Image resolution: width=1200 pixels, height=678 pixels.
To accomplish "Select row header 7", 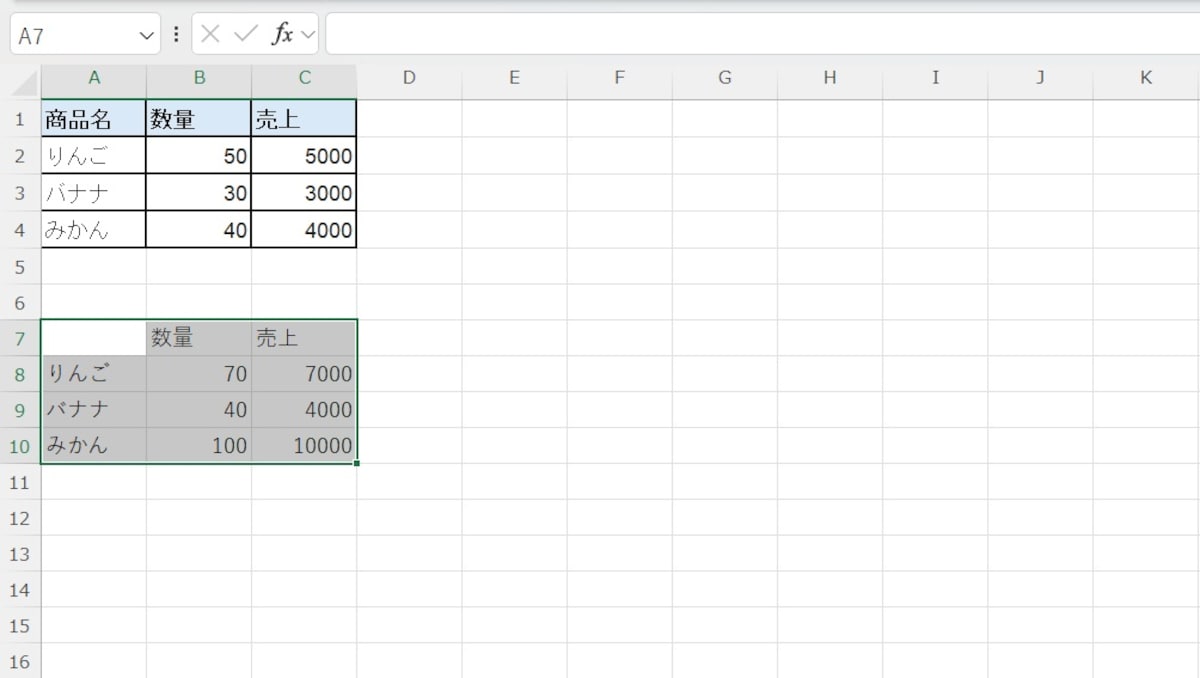I will 18,338.
